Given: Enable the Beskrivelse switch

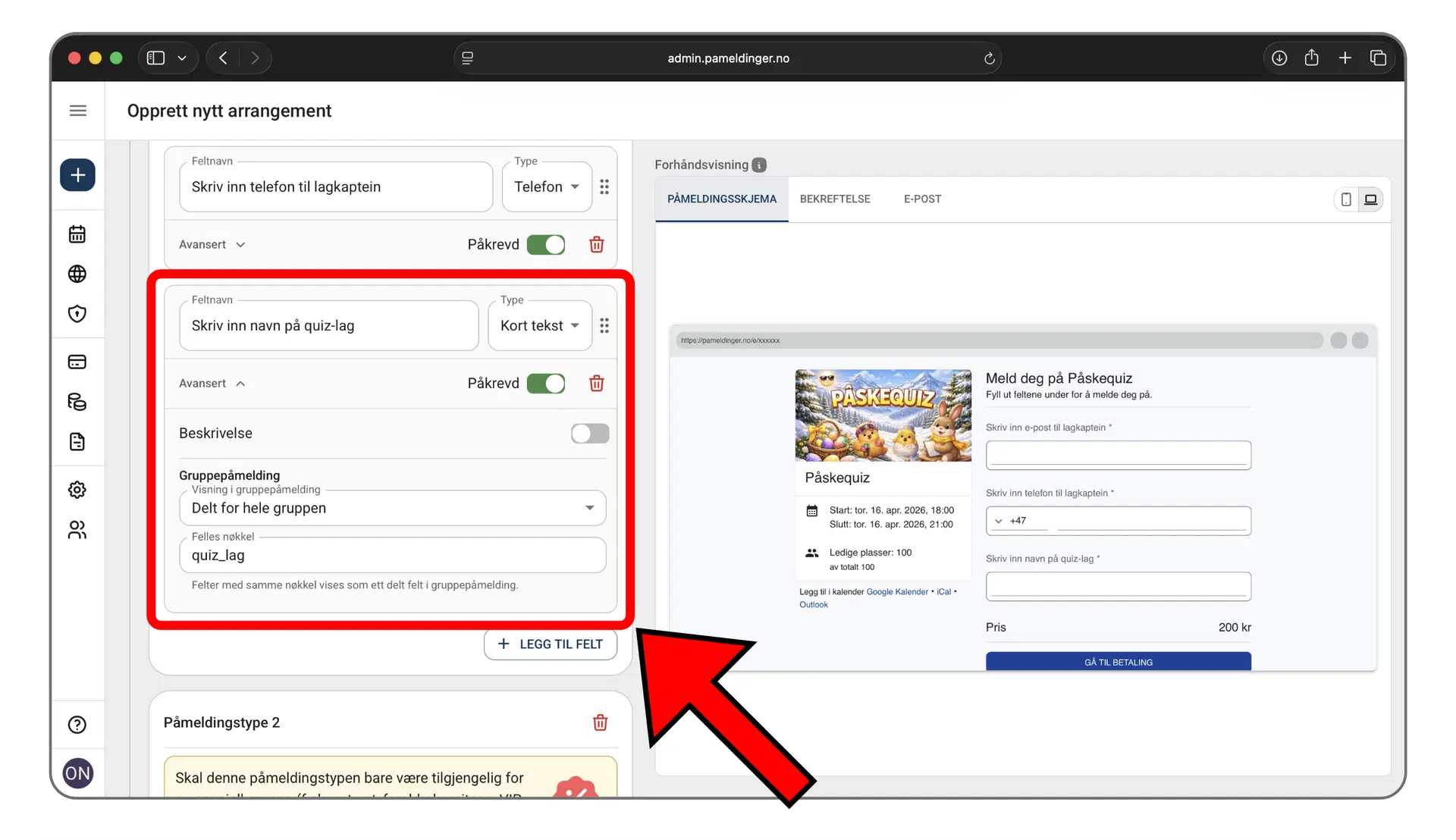Looking at the screenshot, I should point(590,434).
